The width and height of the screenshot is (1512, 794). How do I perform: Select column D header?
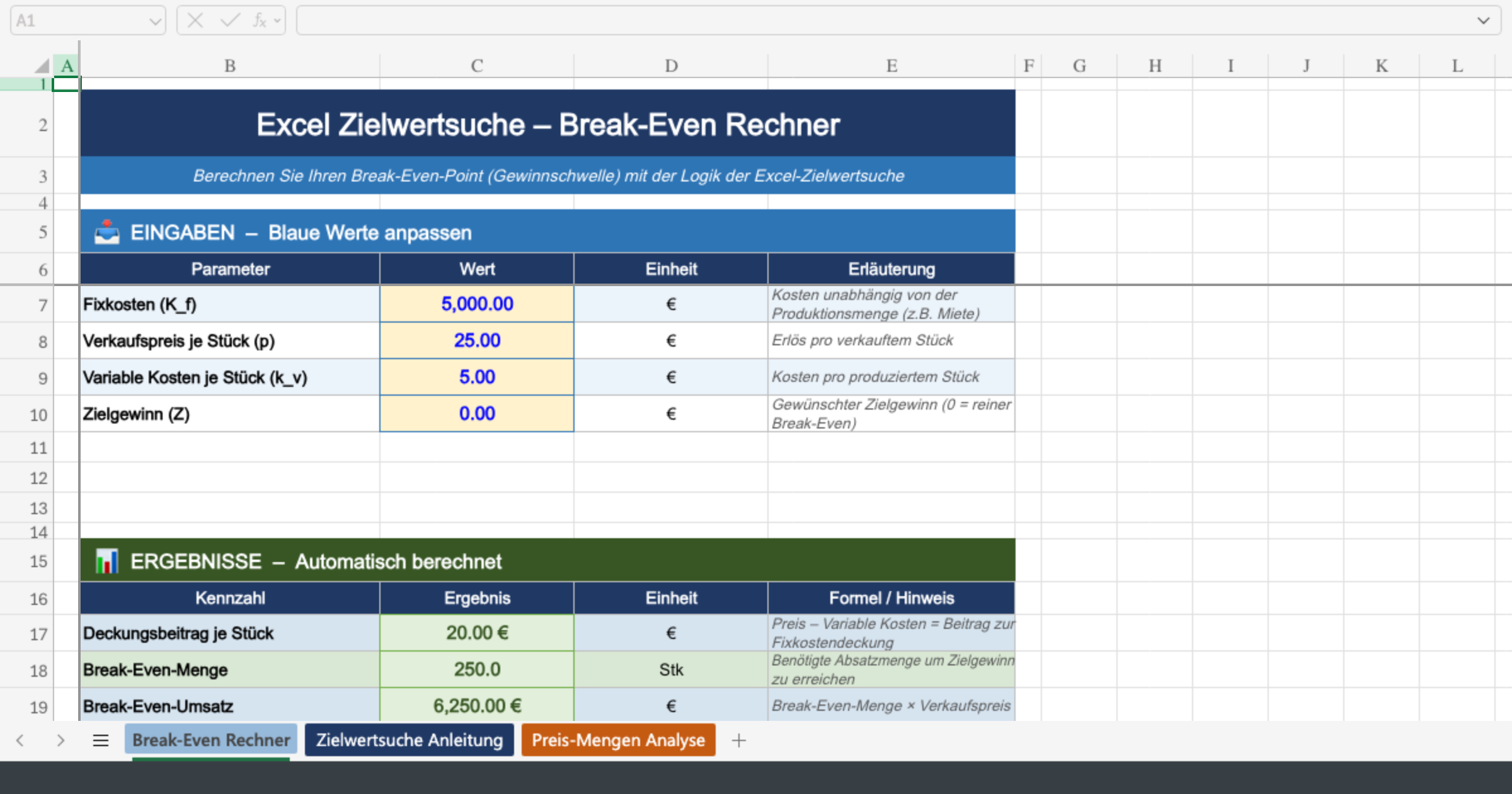tap(671, 66)
